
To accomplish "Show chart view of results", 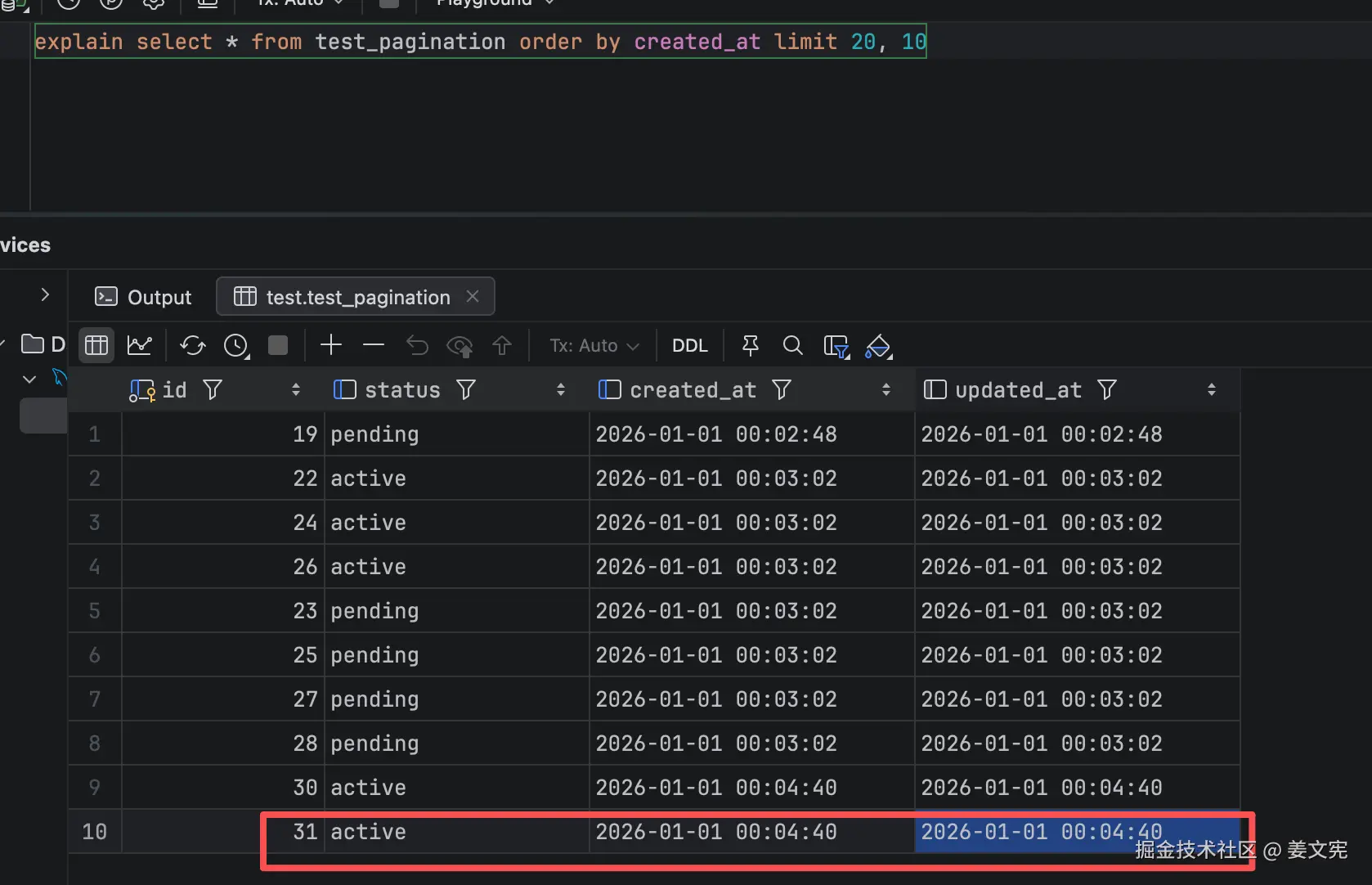I will [x=140, y=345].
